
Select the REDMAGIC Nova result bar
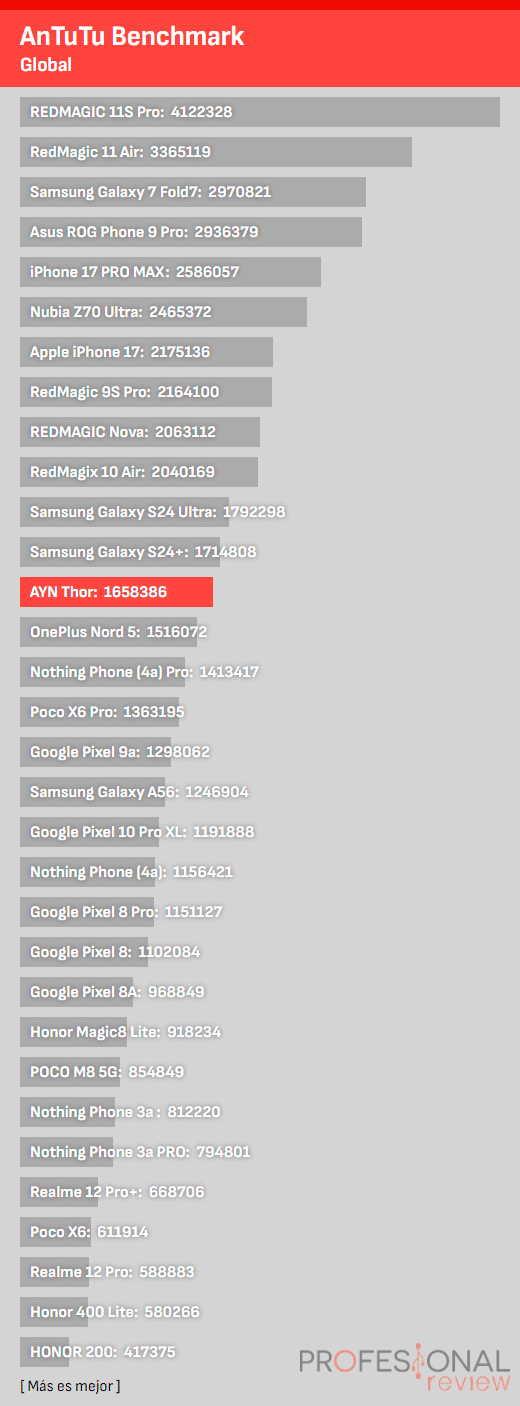coord(140,432)
